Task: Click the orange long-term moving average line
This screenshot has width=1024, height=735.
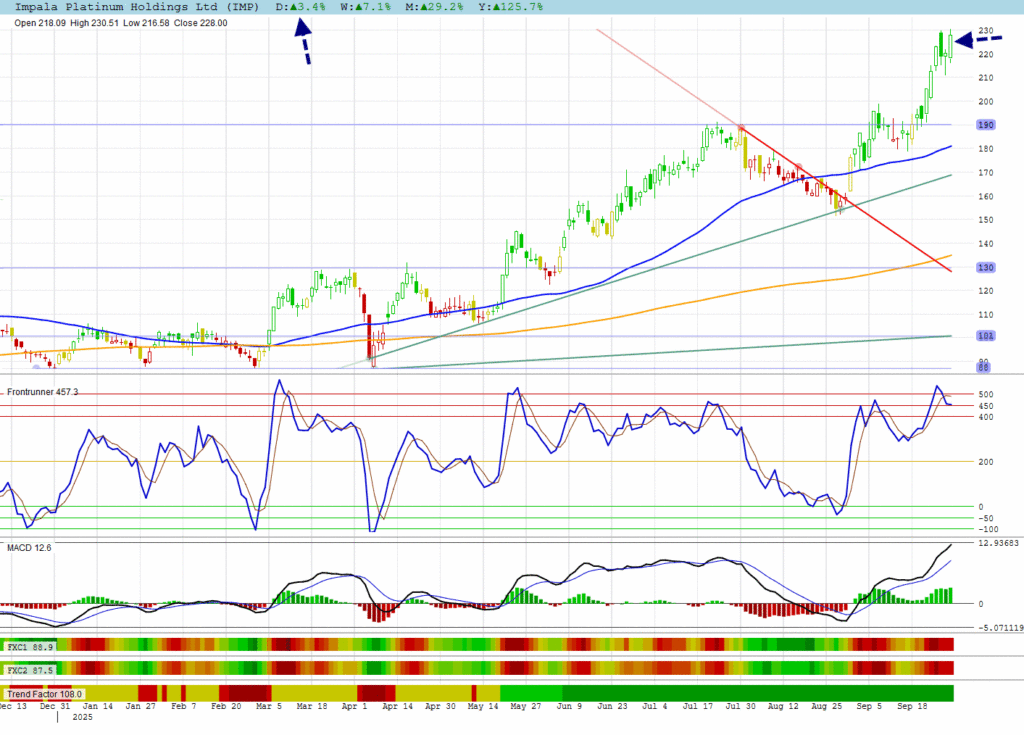Action: pyautogui.click(x=700, y=295)
